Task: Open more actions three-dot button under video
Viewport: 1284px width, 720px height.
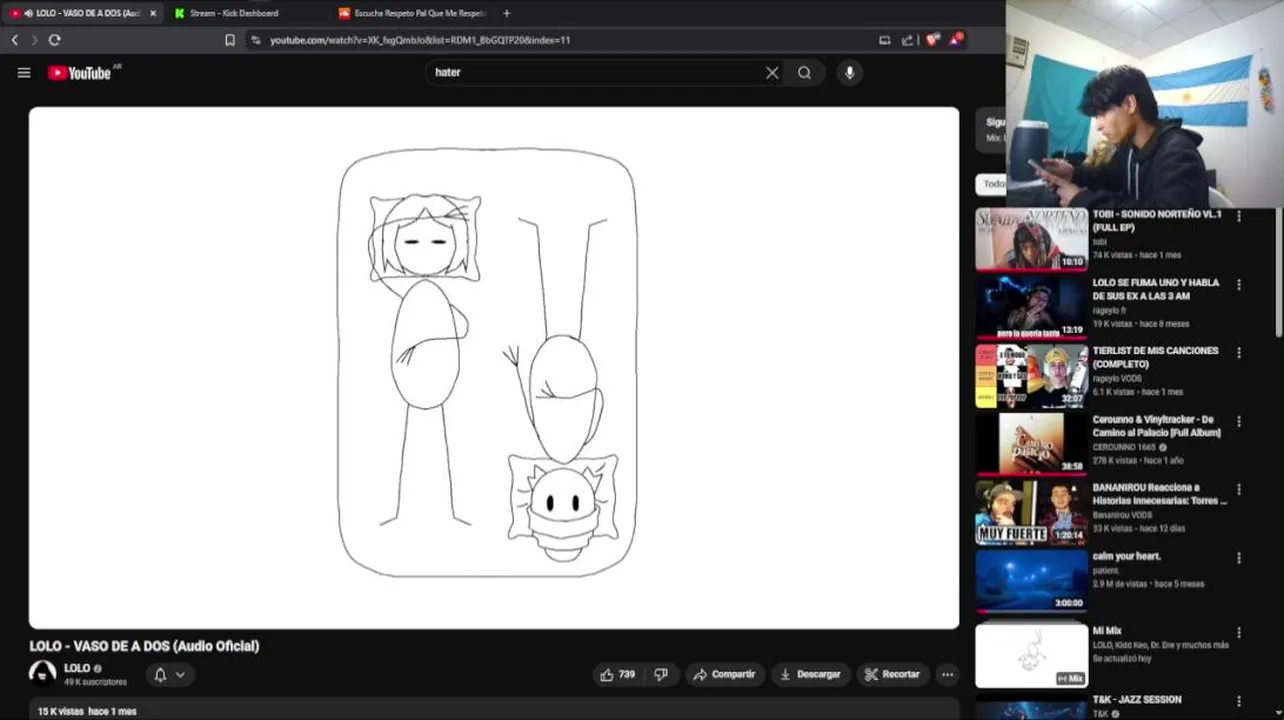Action: [x=947, y=674]
